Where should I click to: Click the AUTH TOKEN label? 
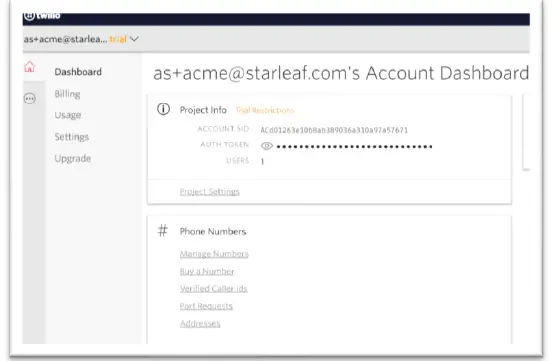pyautogui.click(x=225, y=144)
